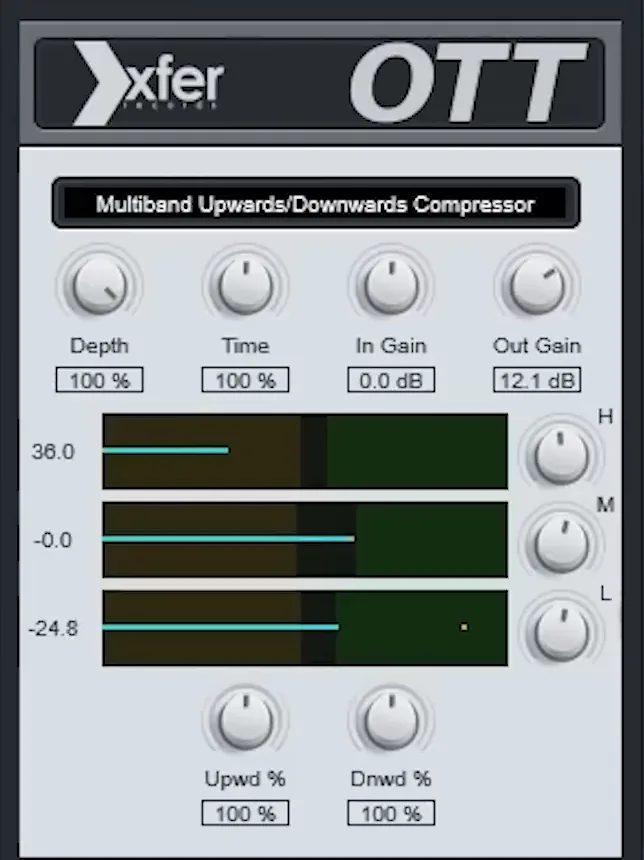
Task: Click the Time label
Action: point(245,346)
